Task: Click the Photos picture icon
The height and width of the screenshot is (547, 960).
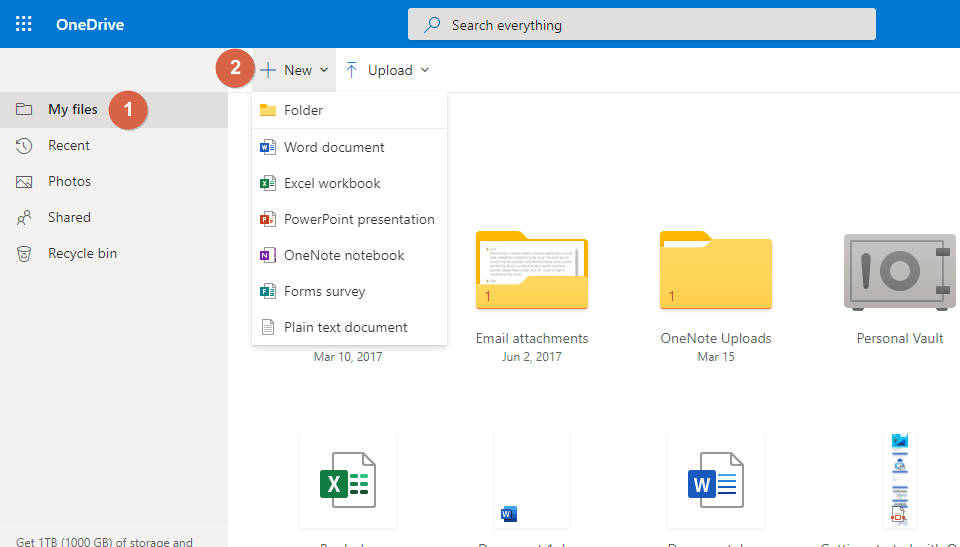Action: [x=24, y=182]
